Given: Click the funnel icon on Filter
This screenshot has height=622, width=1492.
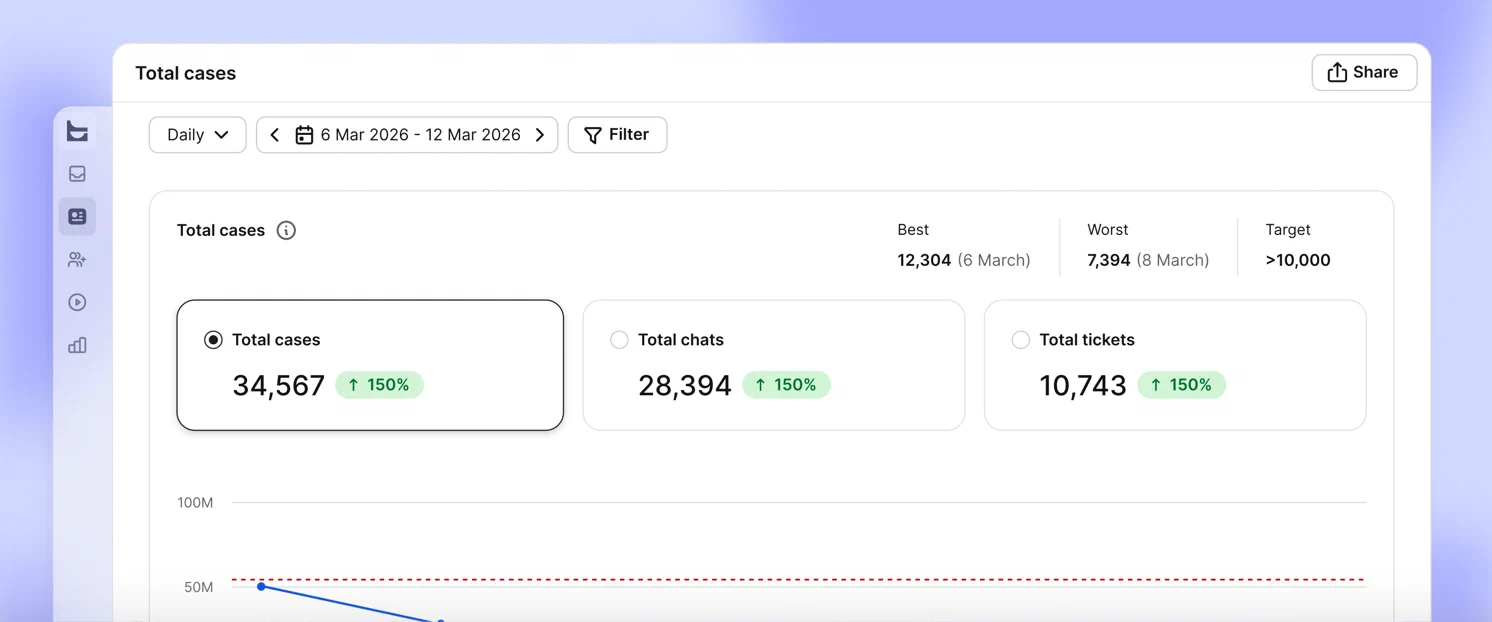Looking at the screenshot, I should (x=593, y=135).
